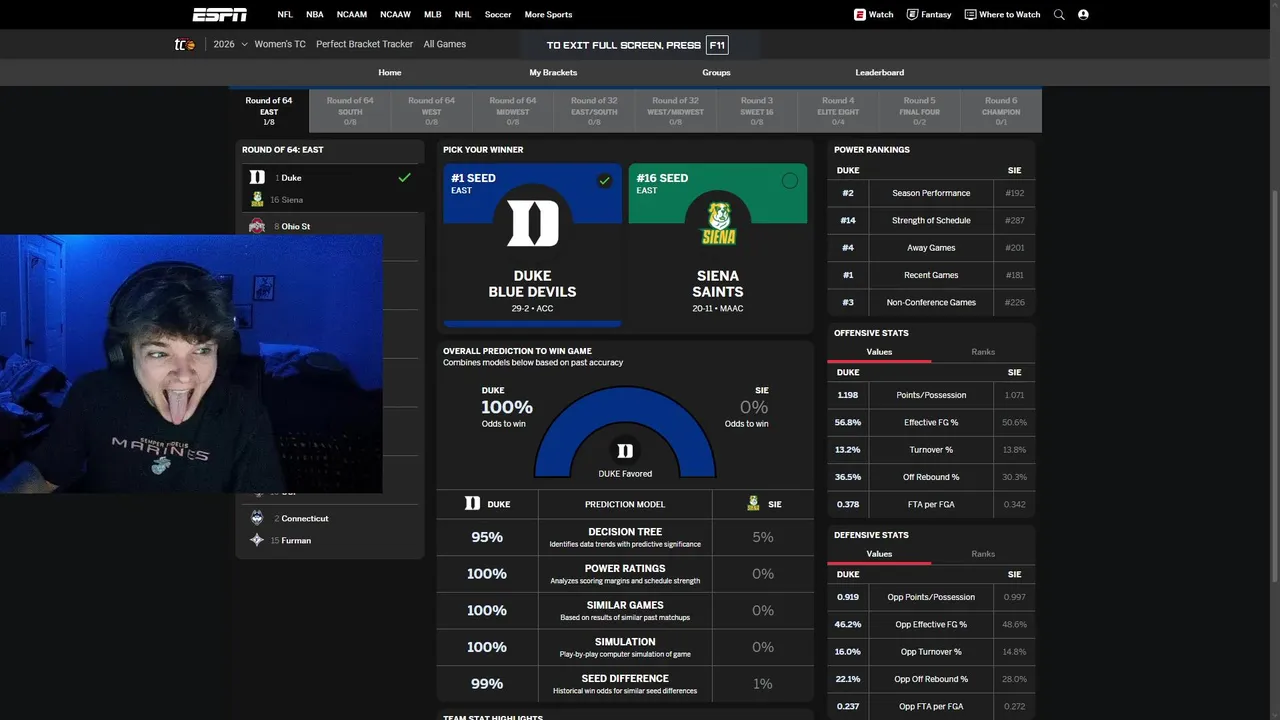Expand the More Sports menu
This screenshot has width=1280, height=720.
548,14
